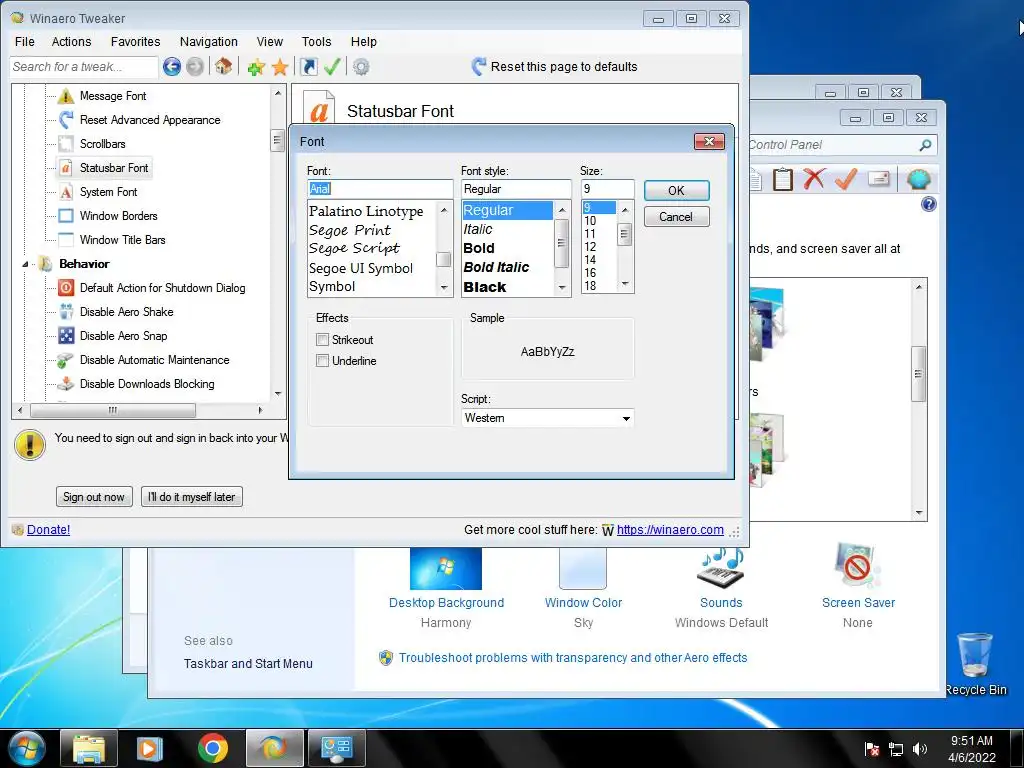Select Disable Aero Snap item
Viewport: 1024px width, 768px height.
(x=123, y=336)
